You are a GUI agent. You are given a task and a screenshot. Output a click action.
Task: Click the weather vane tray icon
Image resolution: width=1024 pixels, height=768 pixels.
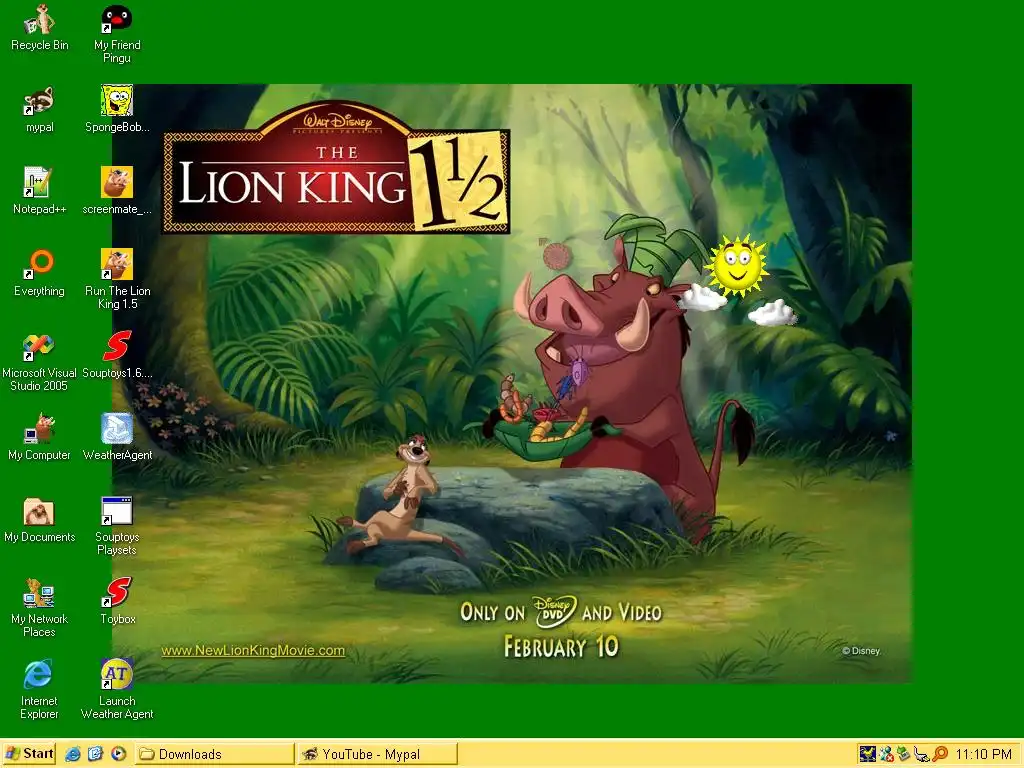click(867, 754)
